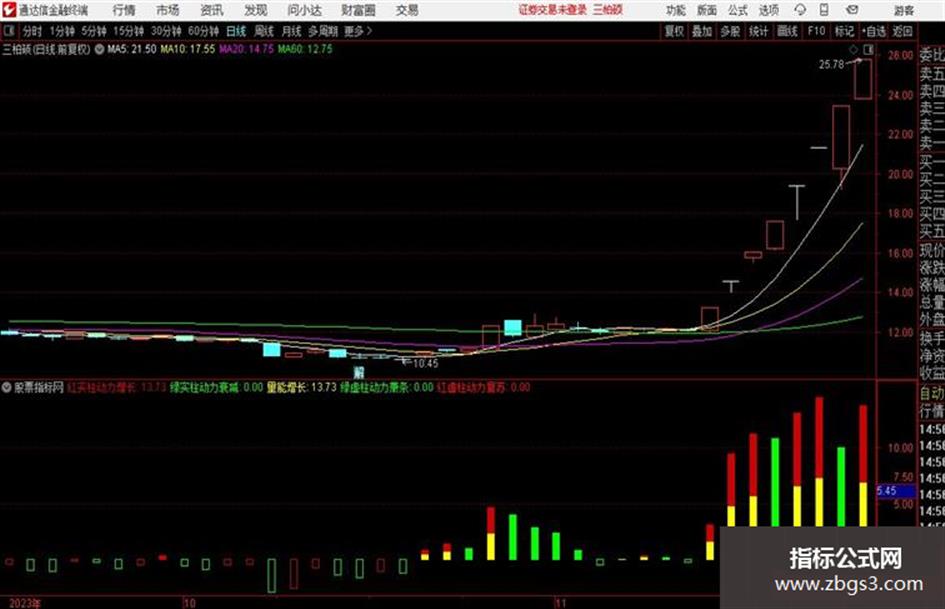Viewport: 945px width, 609px height.
Task: Switch to the 月线 monthly tab
Action: (x=292, y=31)
